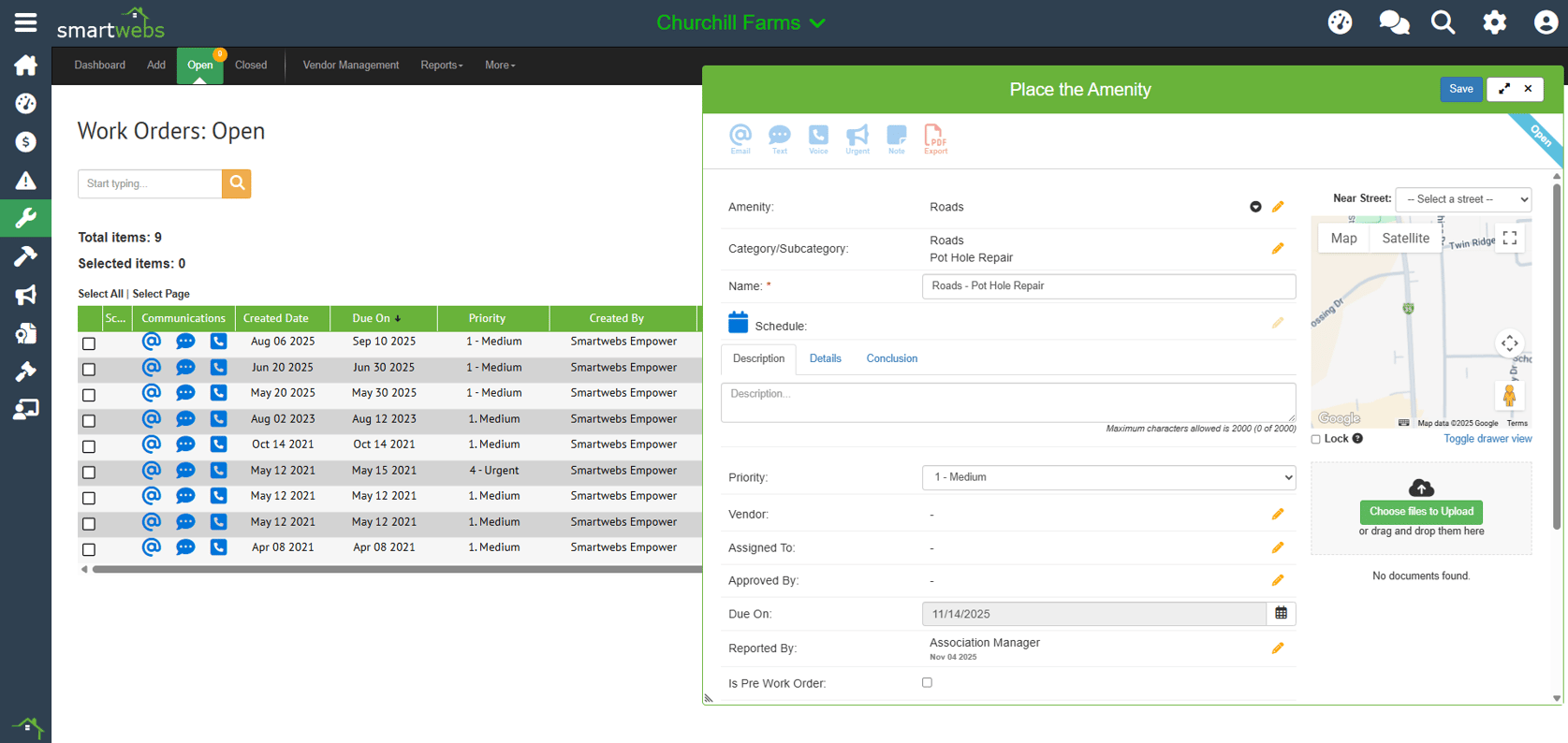Click the Save button
This screenshot has width=1568, height=743.
click(x=1460, y=89)
